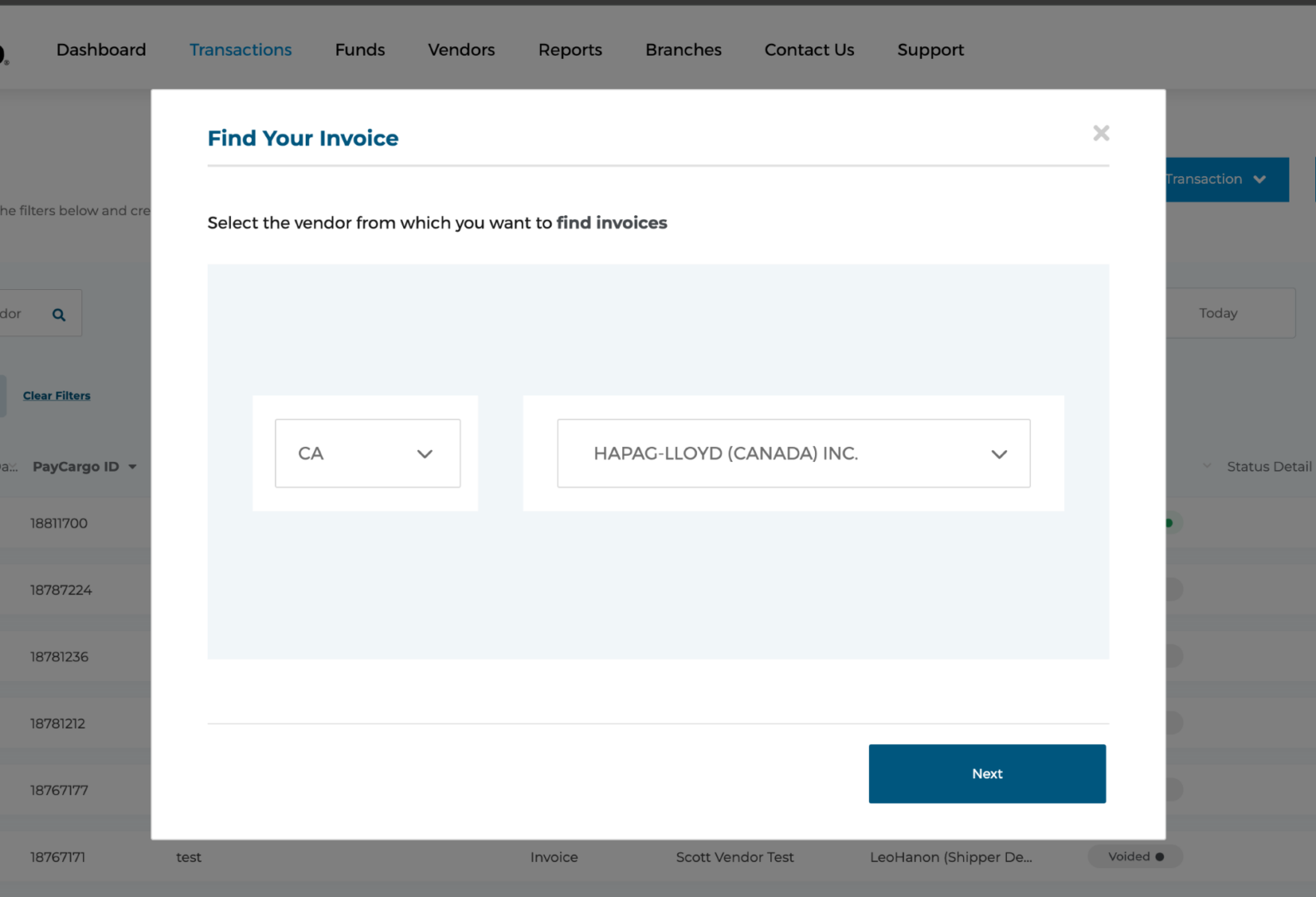The width and height of the screenshot is (1316, 897).
Task: Sort by the PayCargo ID column arrow
Action: (x=132, y=468)
